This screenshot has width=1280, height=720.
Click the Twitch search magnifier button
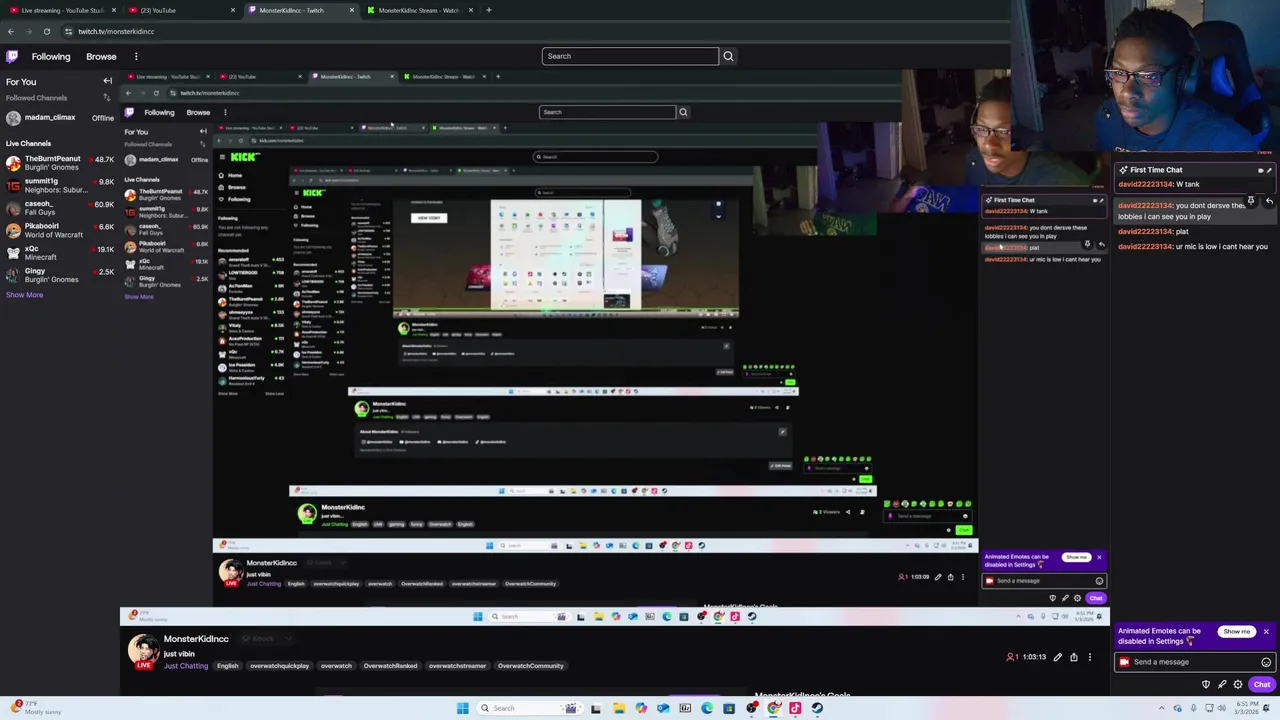click(728, 56)
